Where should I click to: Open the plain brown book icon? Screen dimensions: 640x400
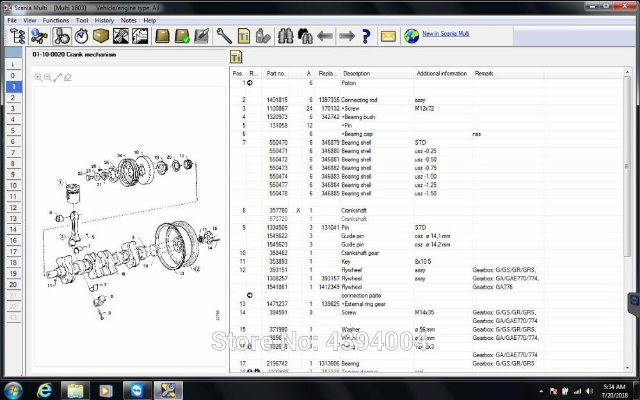click(162, 36)
